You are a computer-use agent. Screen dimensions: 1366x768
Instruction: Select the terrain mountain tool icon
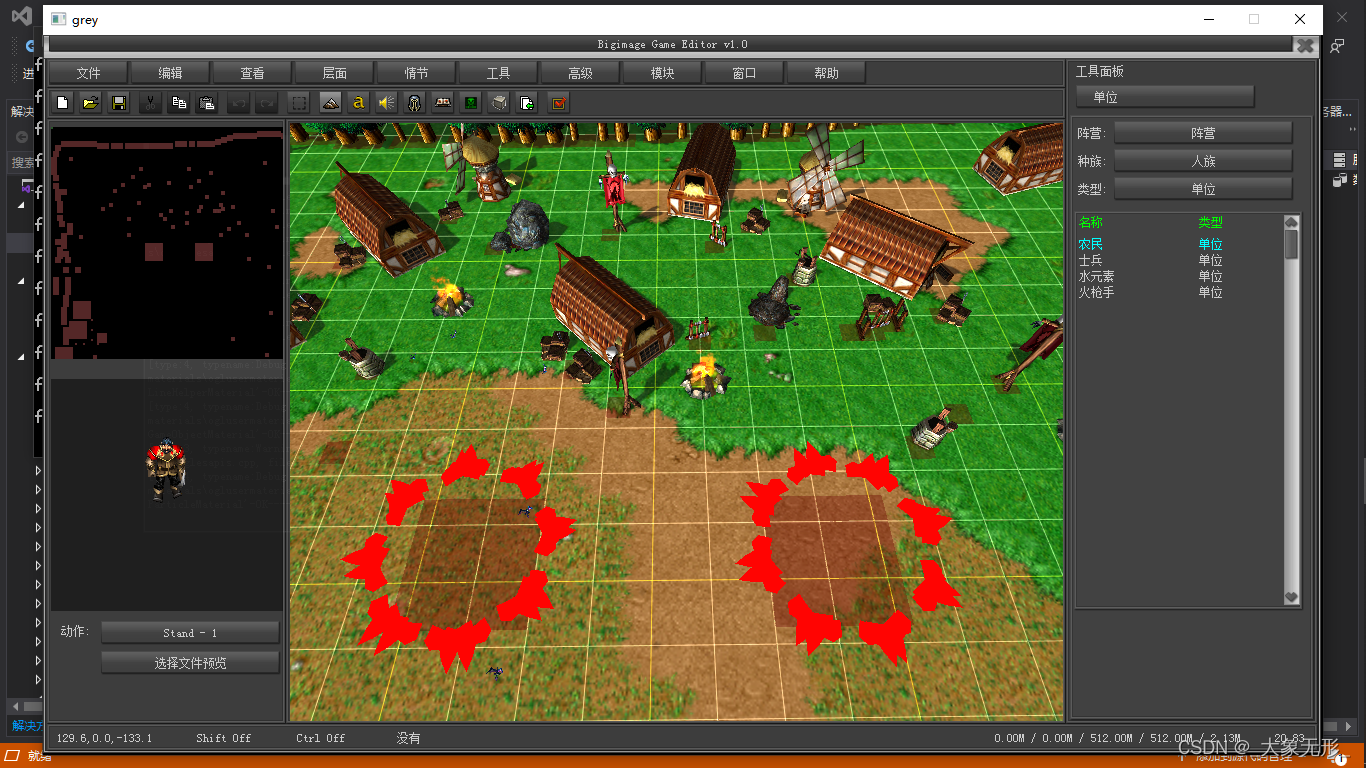click(x=330, y=102)
